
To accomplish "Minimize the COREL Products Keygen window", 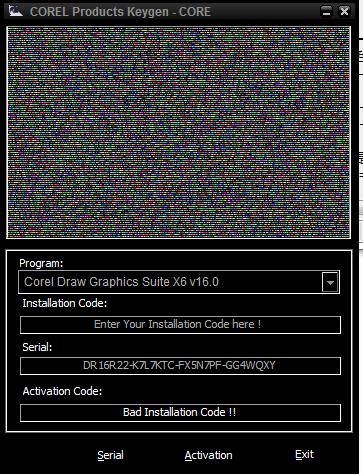I will click(x=327, y=12).
